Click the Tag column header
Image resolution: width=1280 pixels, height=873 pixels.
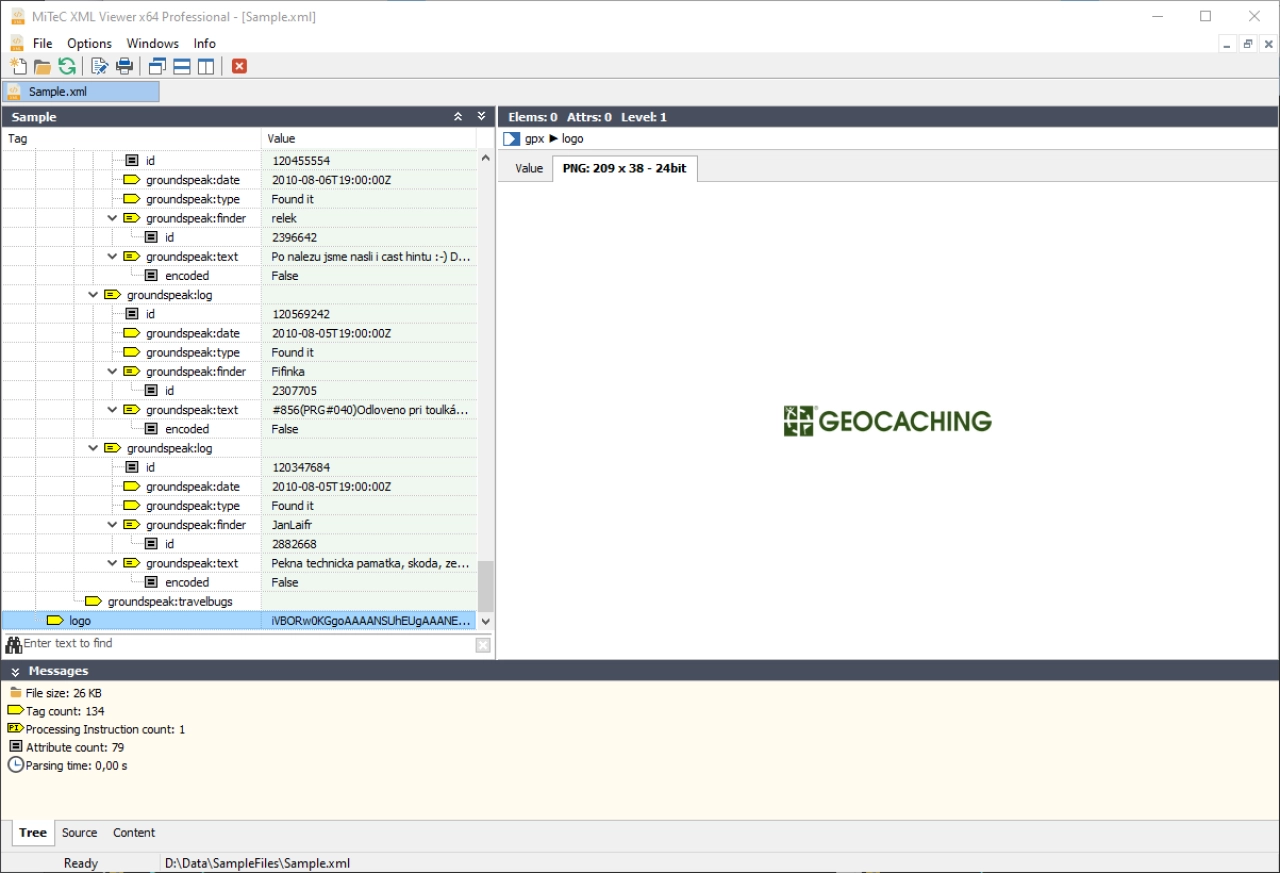click(x=131, y=138)
